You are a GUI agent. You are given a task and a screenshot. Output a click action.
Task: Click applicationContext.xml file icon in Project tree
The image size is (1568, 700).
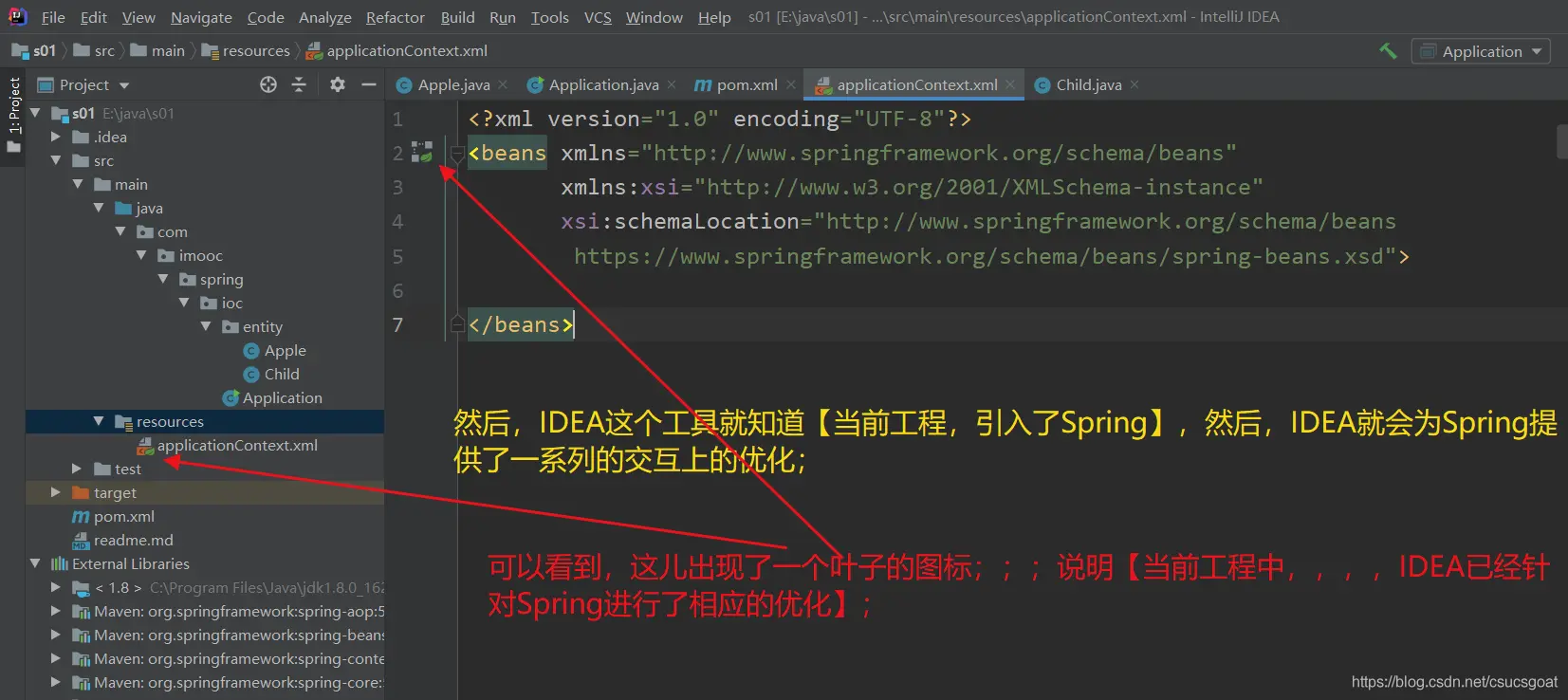pos(145,446)
